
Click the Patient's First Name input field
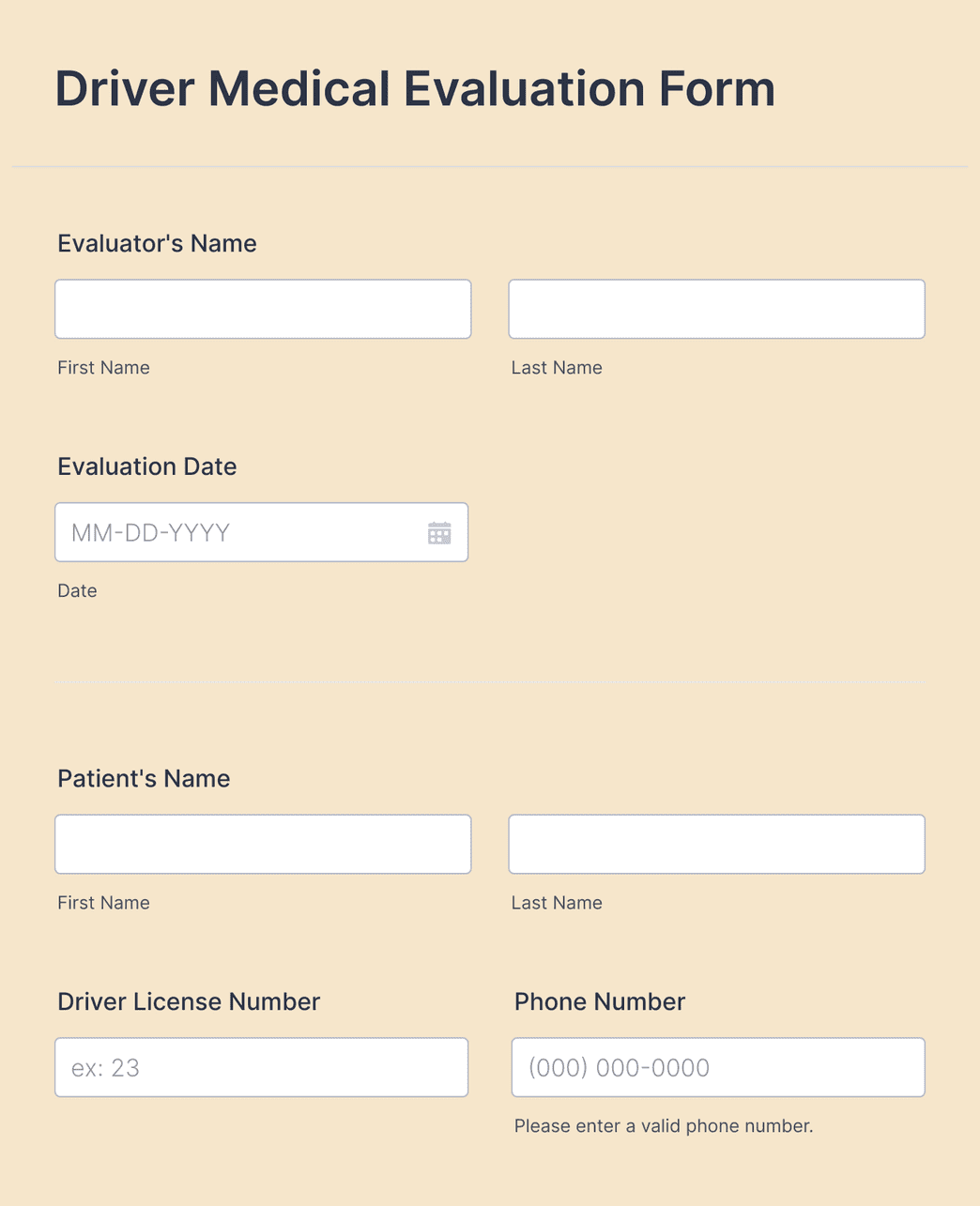[x=263, y=844]
